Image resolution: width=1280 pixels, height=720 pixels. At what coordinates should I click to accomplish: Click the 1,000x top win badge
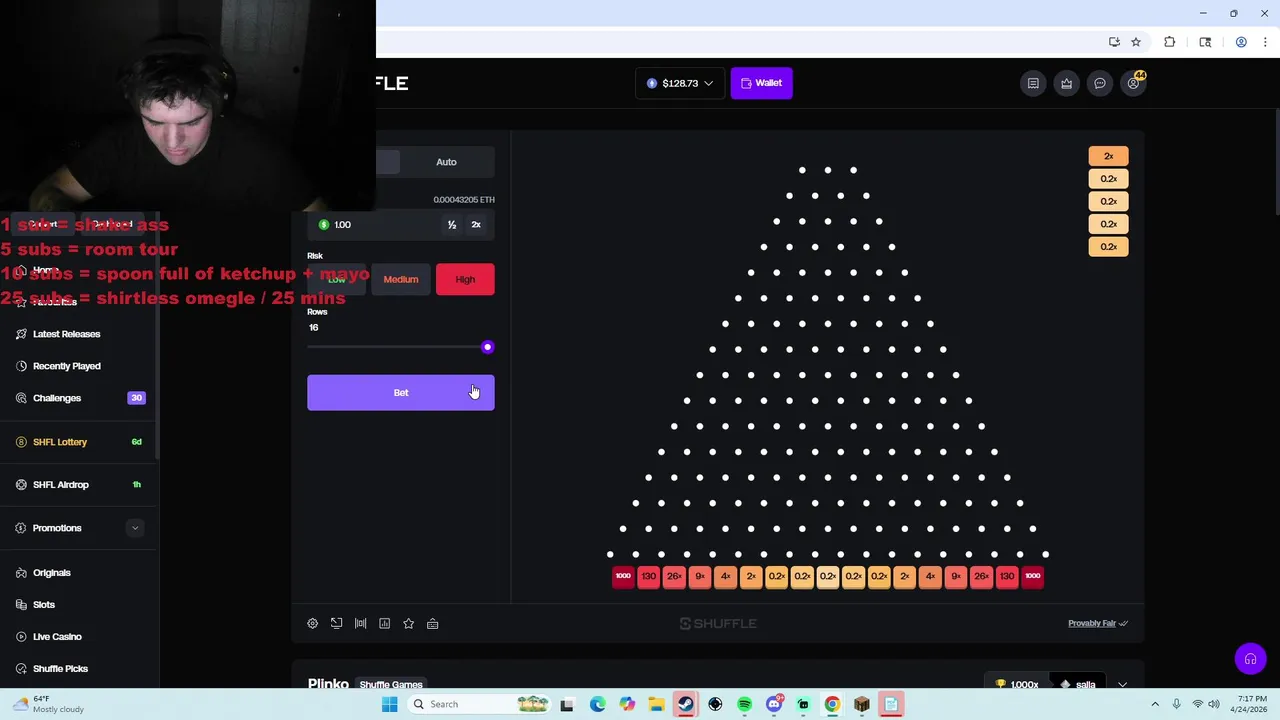click(x=1016, y=685)
